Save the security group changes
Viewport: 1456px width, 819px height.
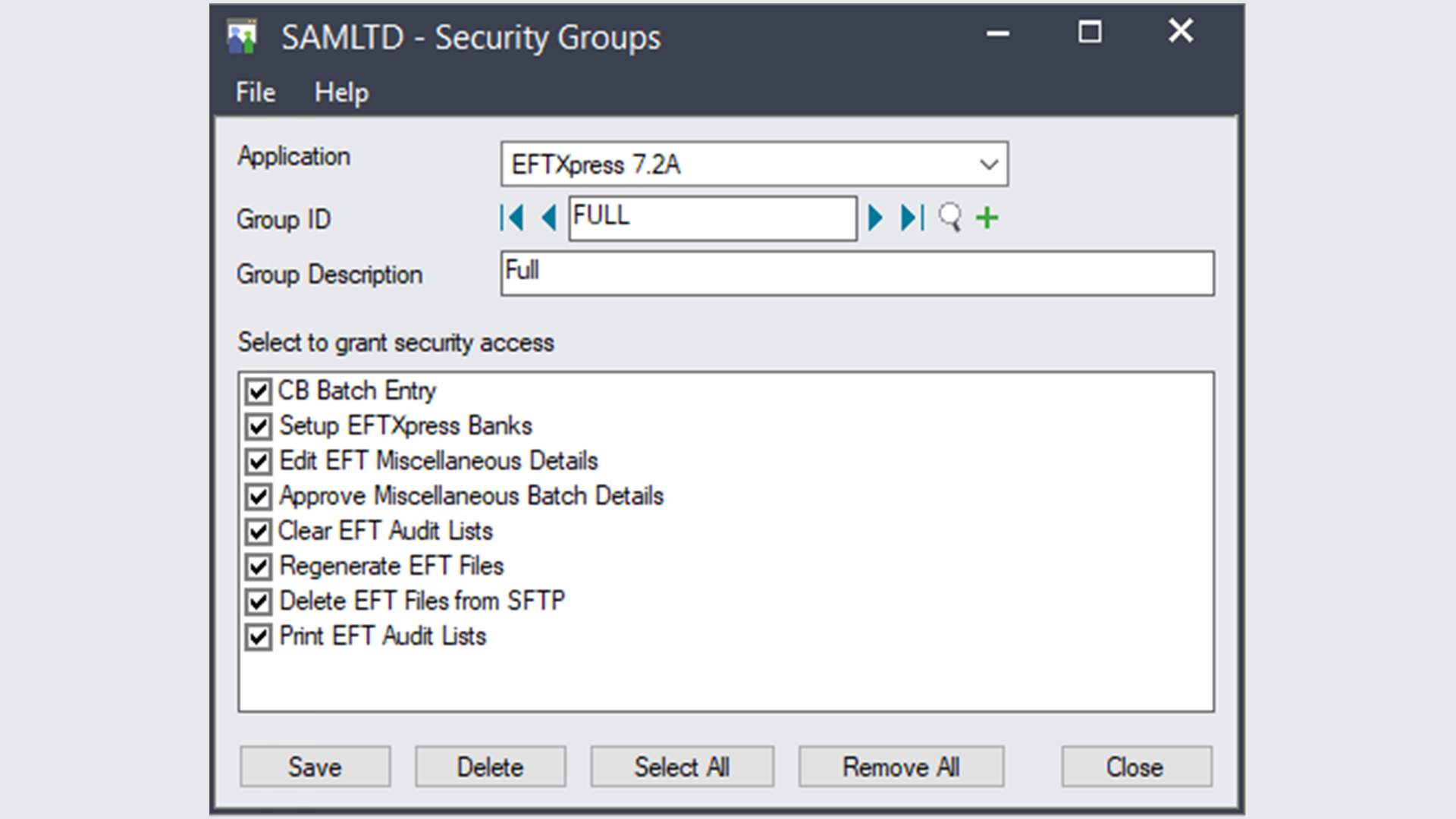(x=315, y=766)
